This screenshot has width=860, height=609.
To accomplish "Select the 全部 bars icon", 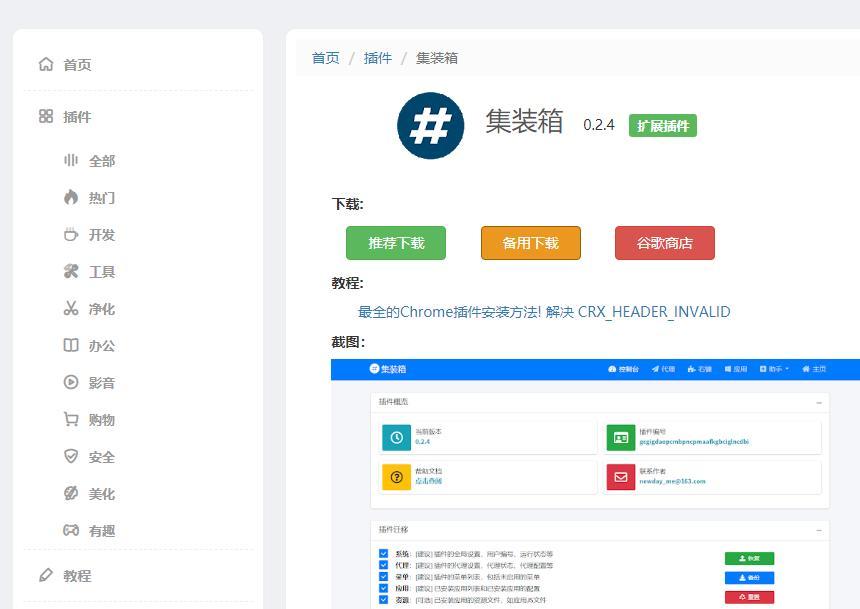I will coord(71,160).
